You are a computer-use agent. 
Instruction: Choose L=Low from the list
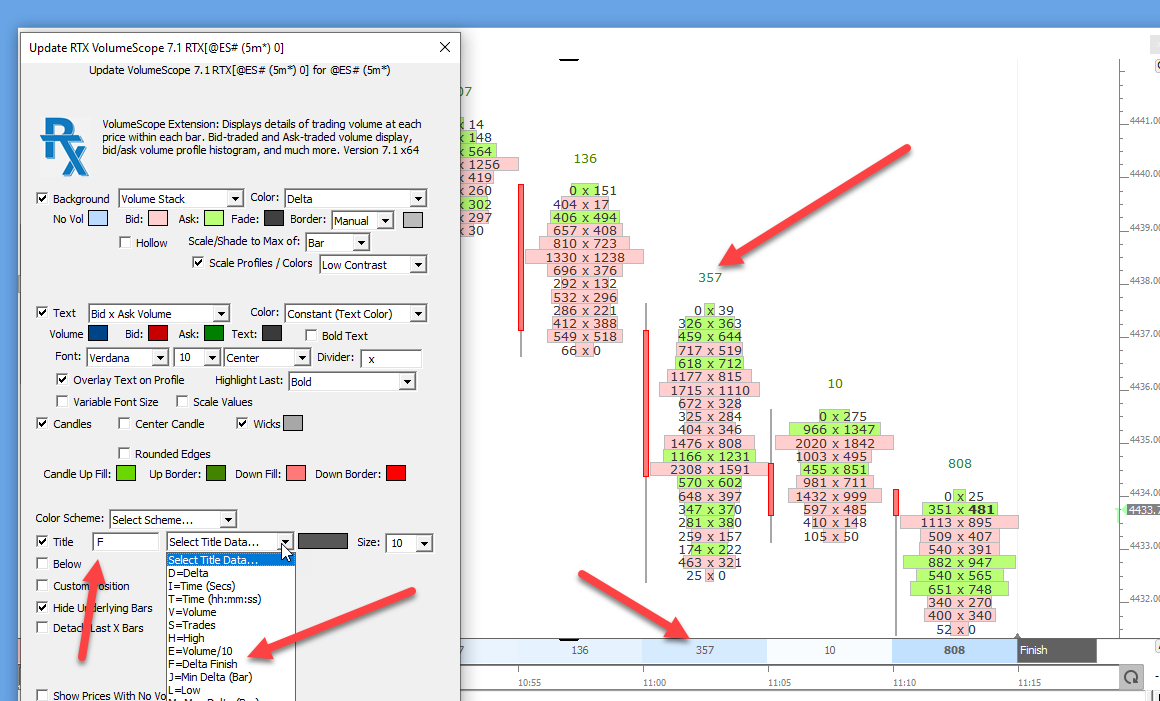[231, 690]
